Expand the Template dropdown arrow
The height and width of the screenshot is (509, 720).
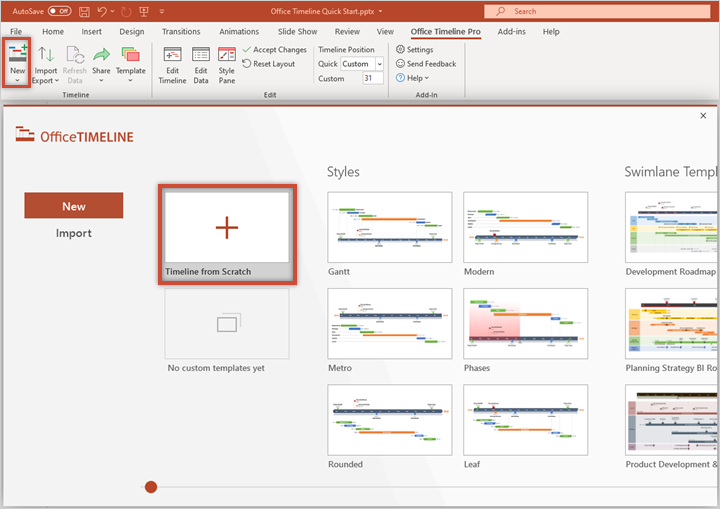click(x=130, y=81)
